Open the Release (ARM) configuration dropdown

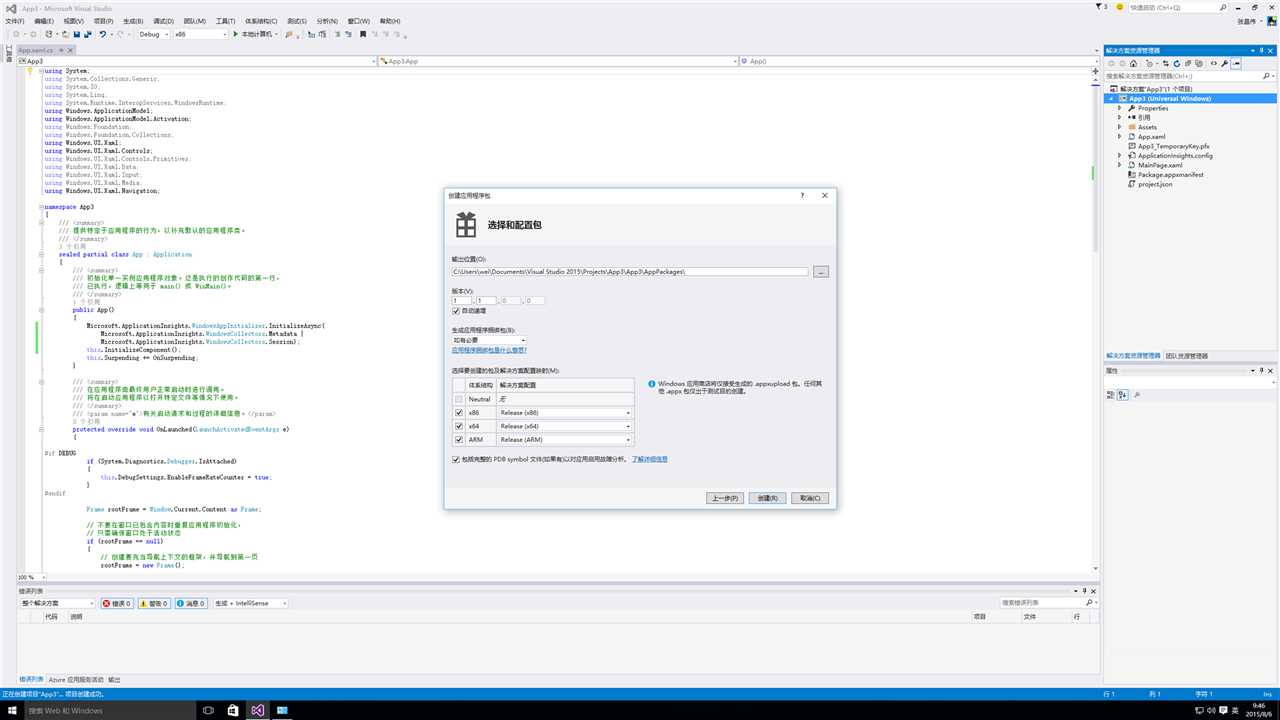point(565,439)
